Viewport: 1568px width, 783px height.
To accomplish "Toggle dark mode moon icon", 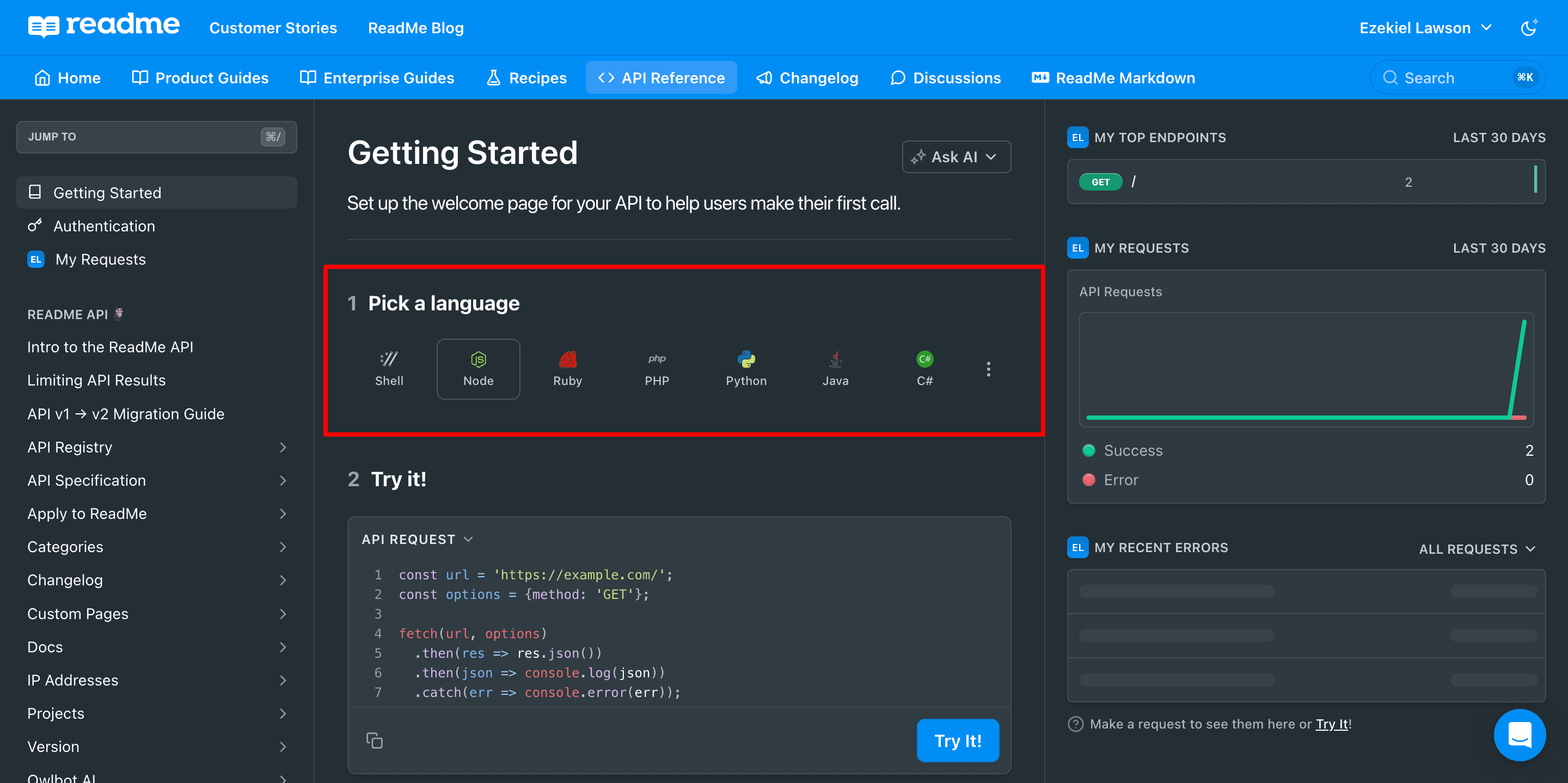I will 1528,28.
